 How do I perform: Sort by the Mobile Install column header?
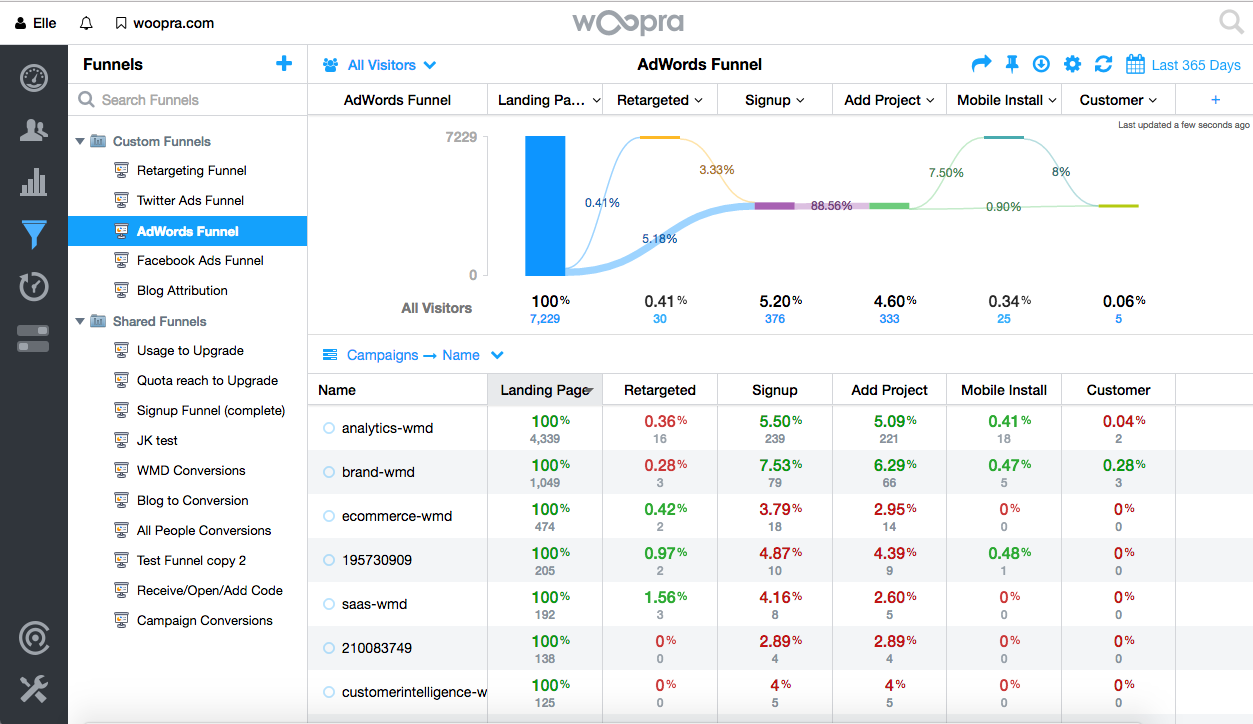1004,390
